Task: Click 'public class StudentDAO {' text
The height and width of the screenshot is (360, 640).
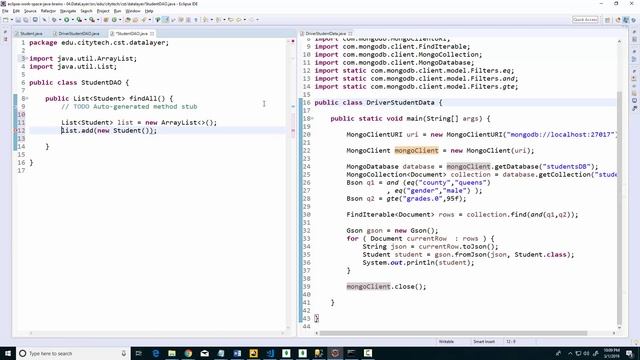Action: [x=79, y=82]
